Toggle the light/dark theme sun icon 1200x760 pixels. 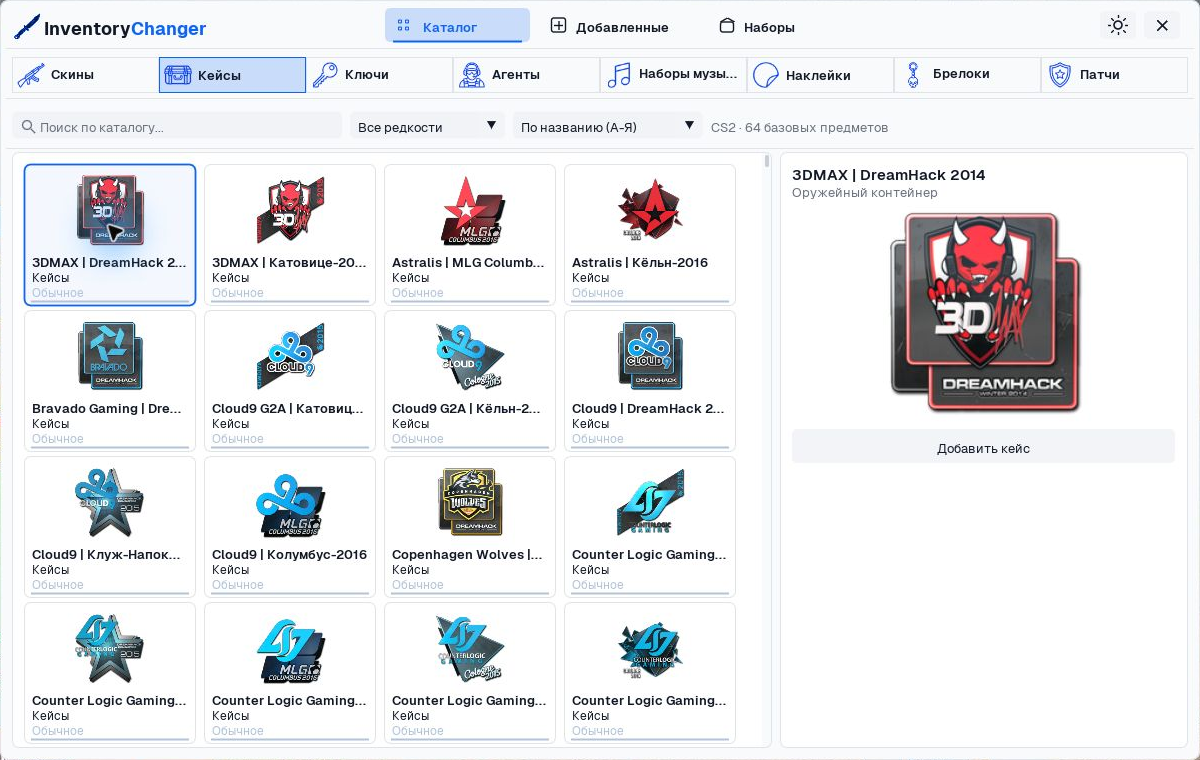[x=1118, y=25]
